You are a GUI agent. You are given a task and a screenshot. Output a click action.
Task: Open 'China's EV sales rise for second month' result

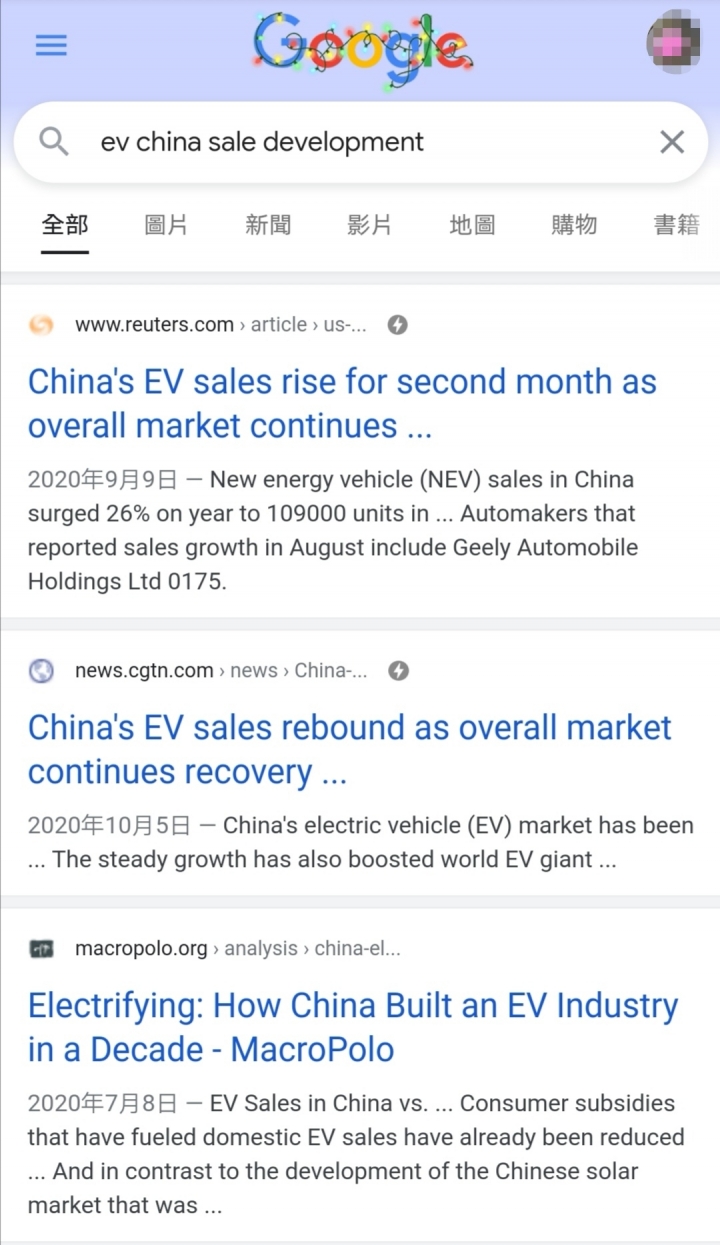point(342,404)
